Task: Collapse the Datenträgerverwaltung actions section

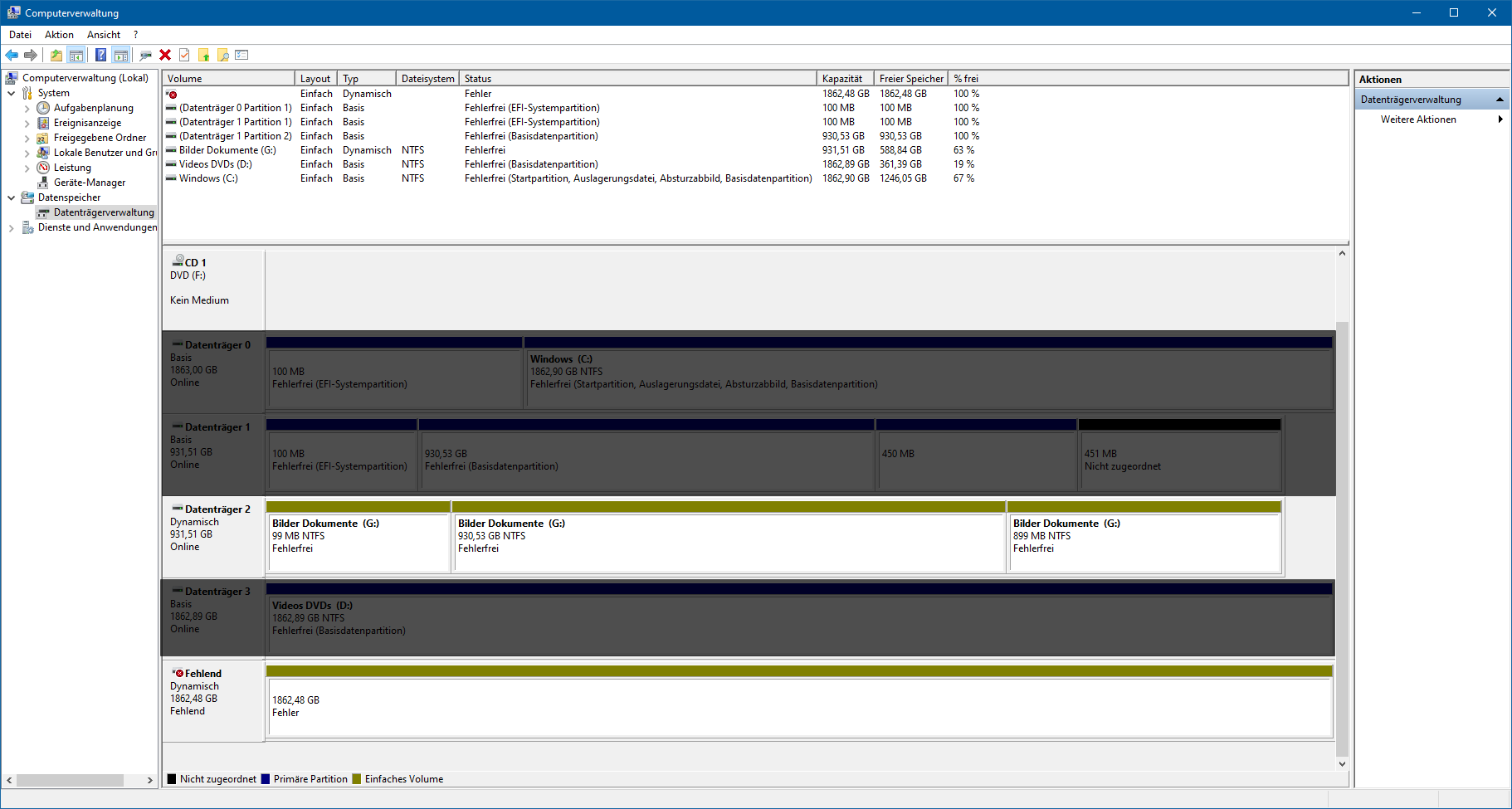Action: [1500, 100]
